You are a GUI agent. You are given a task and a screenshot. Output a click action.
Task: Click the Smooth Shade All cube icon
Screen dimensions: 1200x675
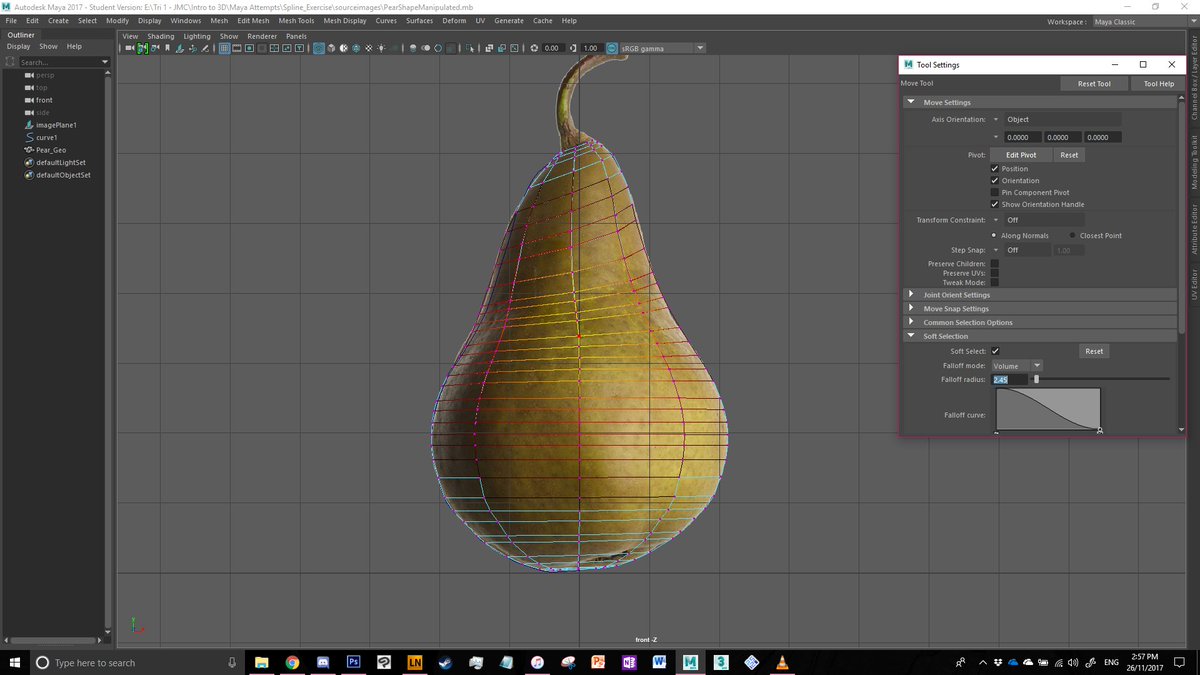tap(331, 48)
